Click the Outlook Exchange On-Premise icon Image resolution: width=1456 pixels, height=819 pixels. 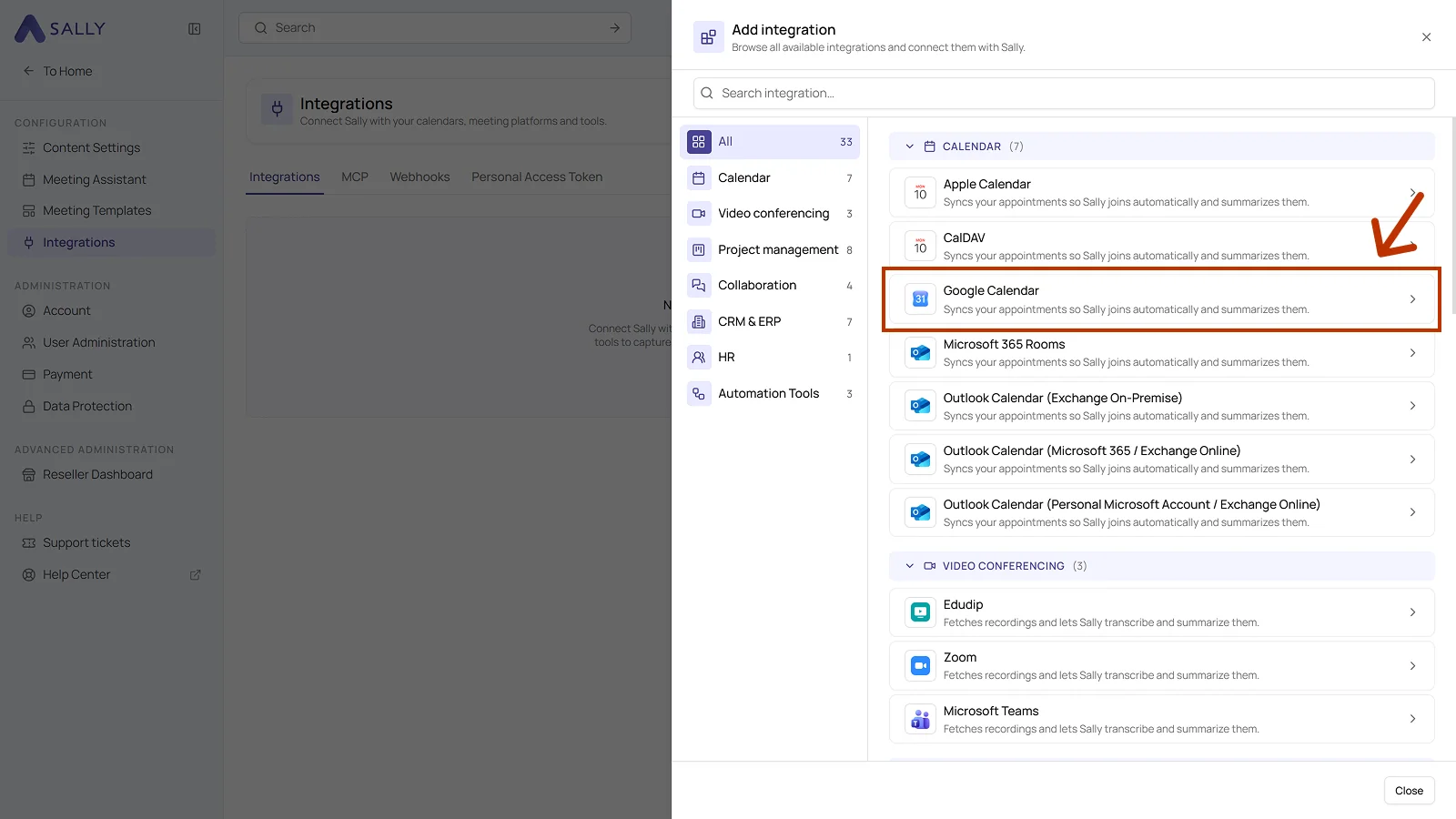(x=920, y=406)
